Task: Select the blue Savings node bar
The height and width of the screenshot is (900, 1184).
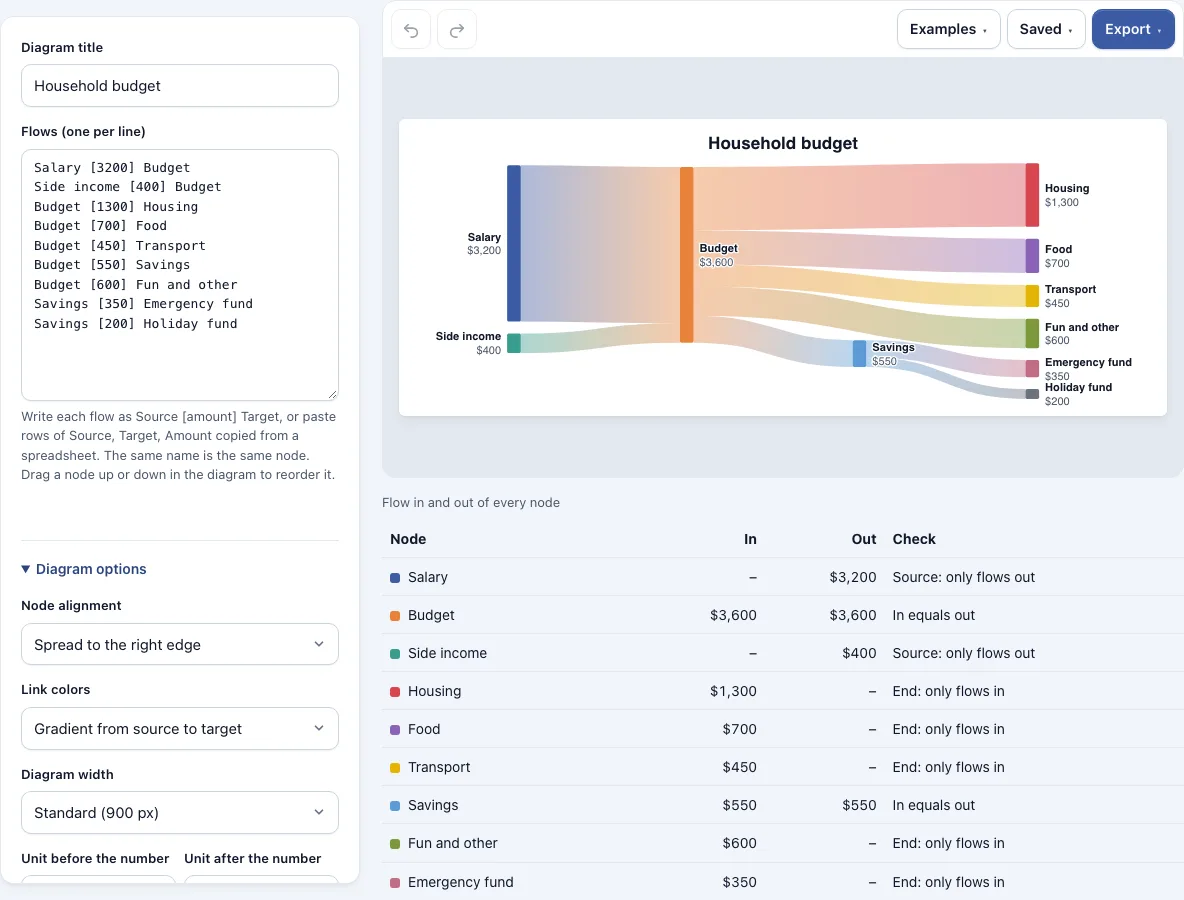Action: pos(859,353)
